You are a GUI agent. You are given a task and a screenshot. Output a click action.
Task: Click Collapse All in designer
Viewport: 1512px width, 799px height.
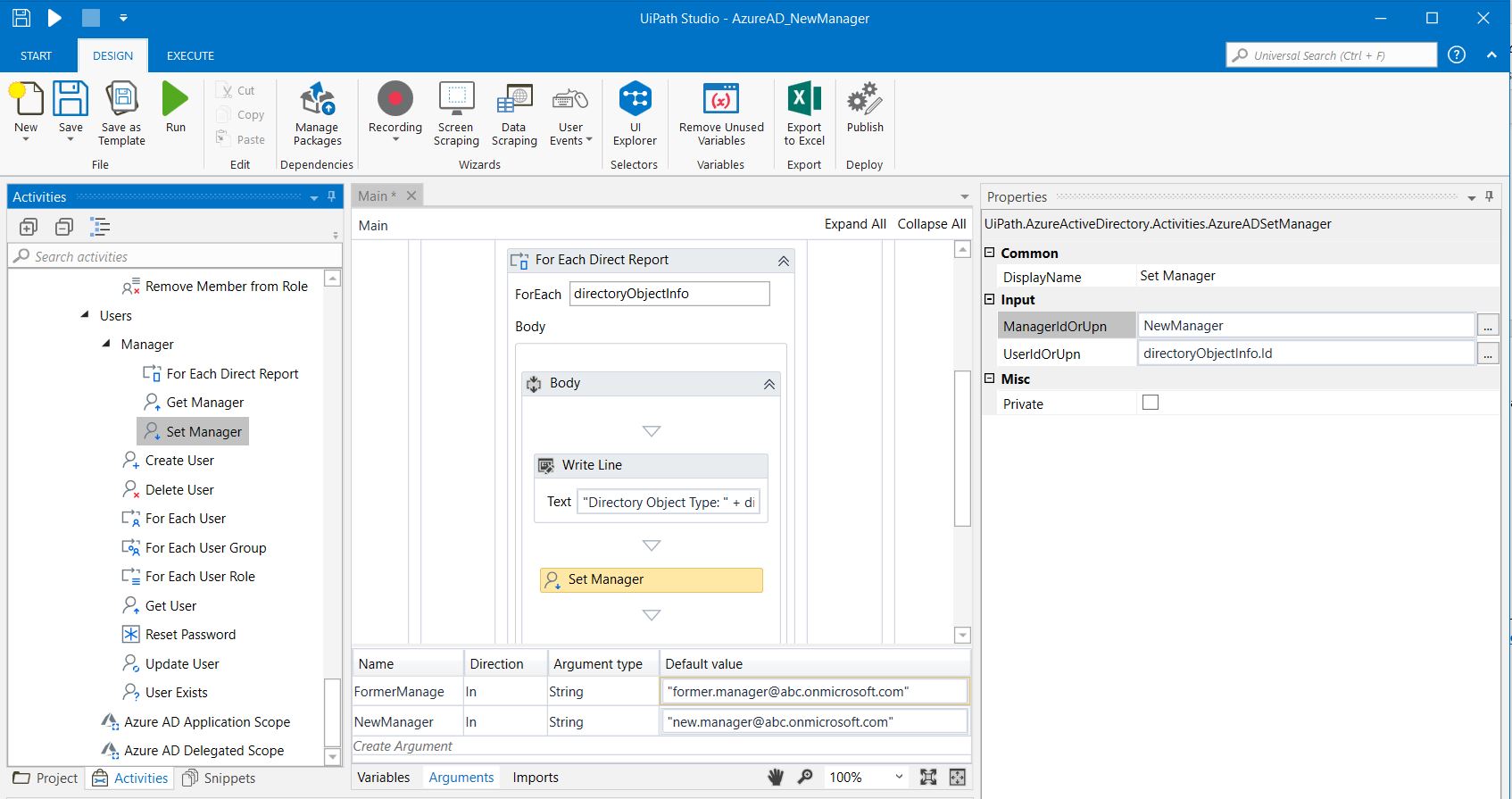pos(932,224)
